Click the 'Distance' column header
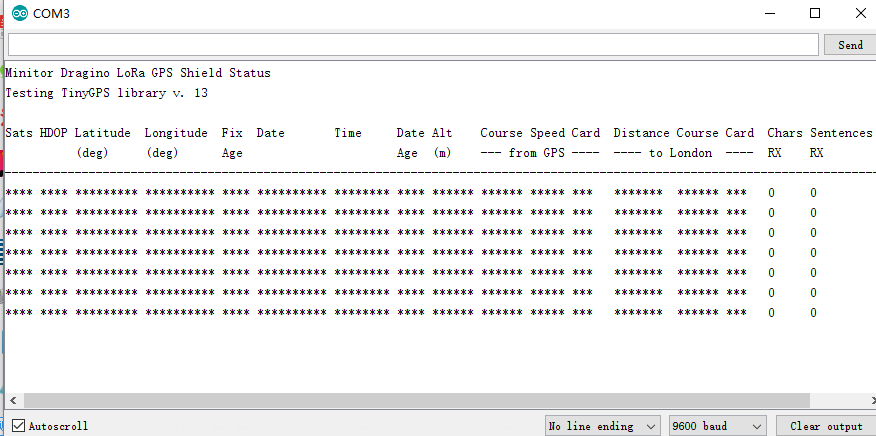The width and height of the screenshot is (876, 436). click(641, 133)
